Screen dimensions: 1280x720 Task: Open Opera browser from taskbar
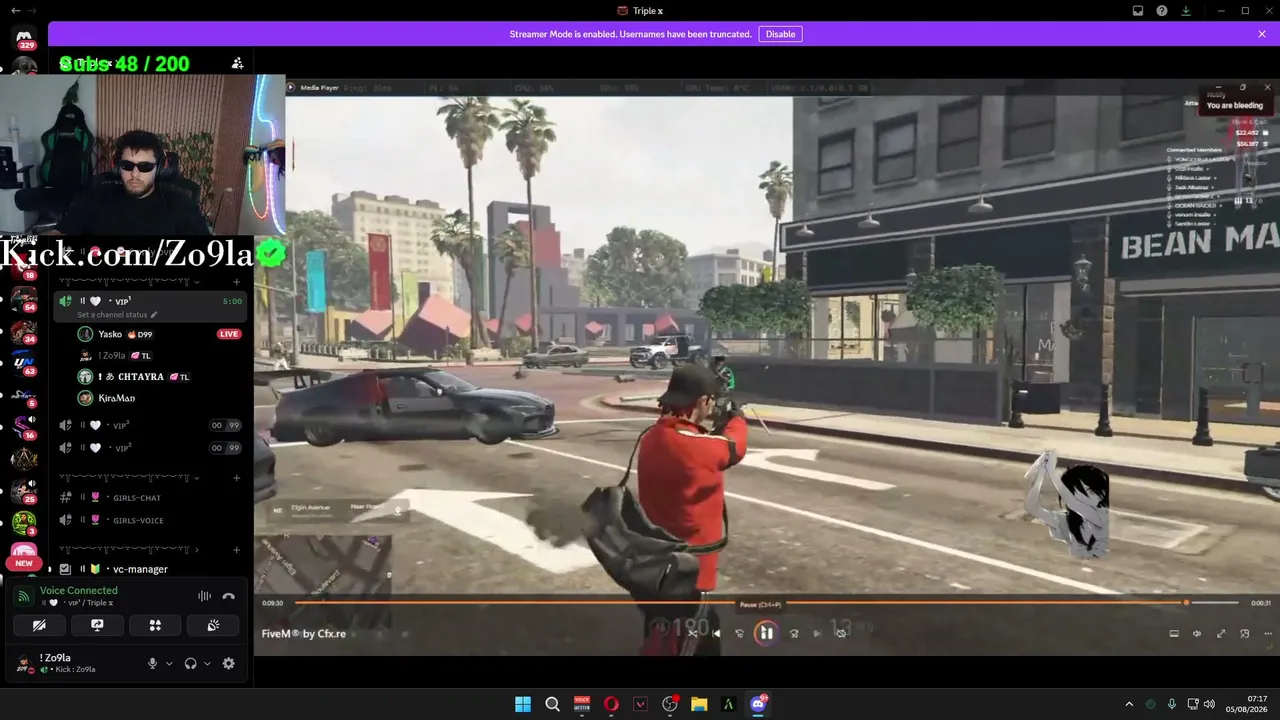pos(611,704)
